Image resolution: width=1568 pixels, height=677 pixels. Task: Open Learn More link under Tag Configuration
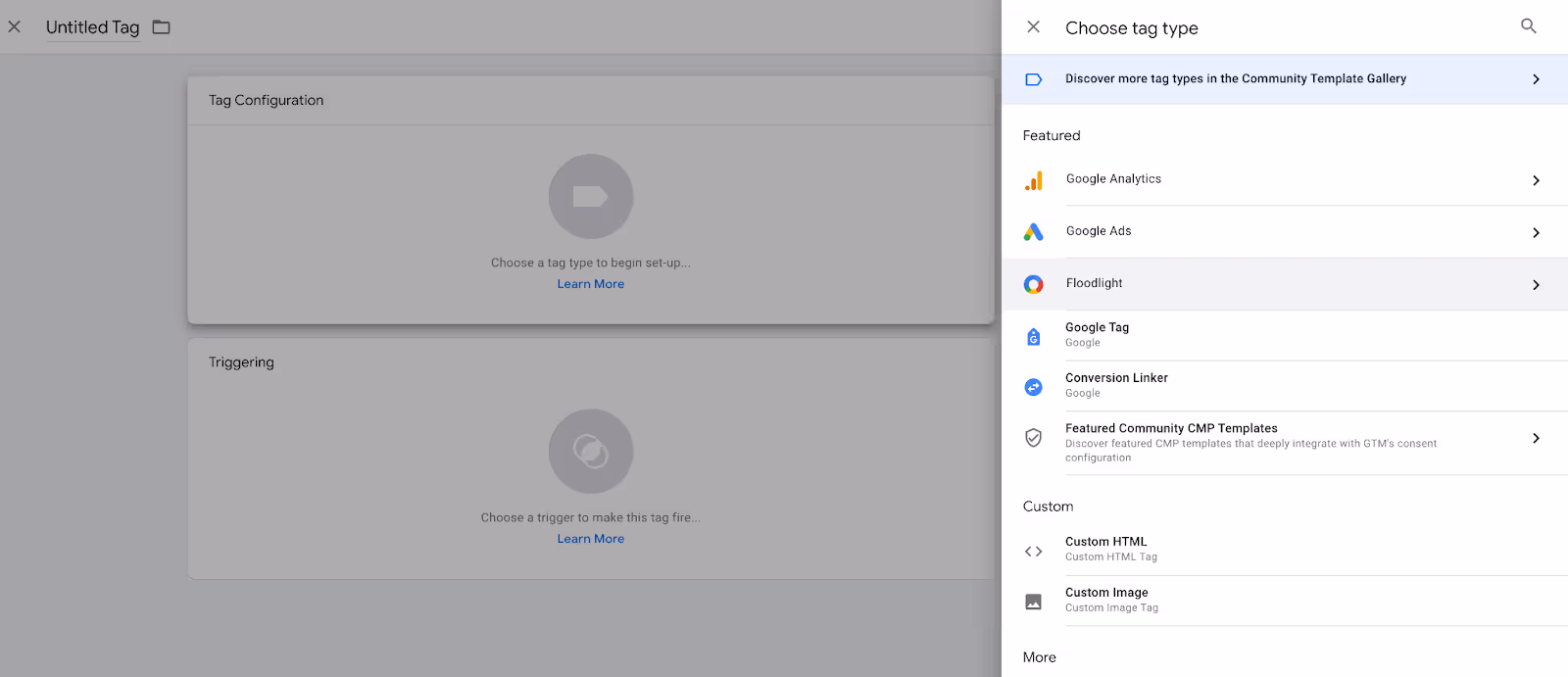pos(591,284)
